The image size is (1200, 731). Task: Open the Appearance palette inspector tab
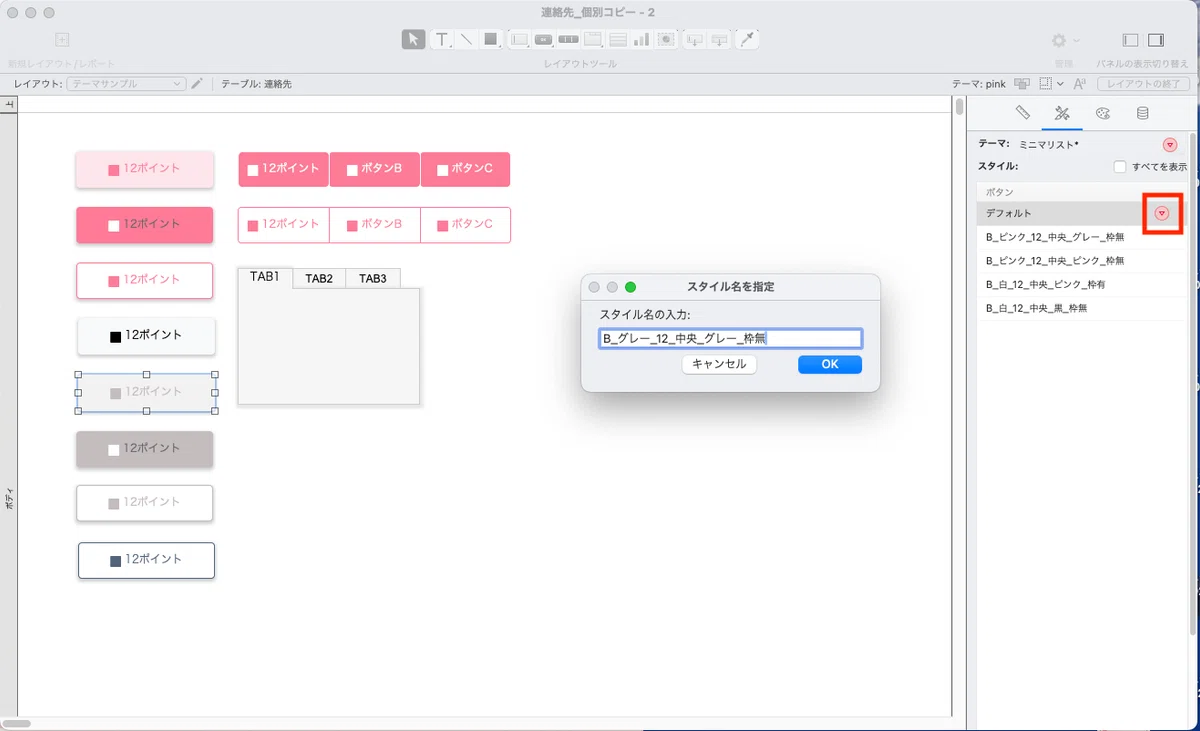pyautogui.click(x=1102, y=113)
